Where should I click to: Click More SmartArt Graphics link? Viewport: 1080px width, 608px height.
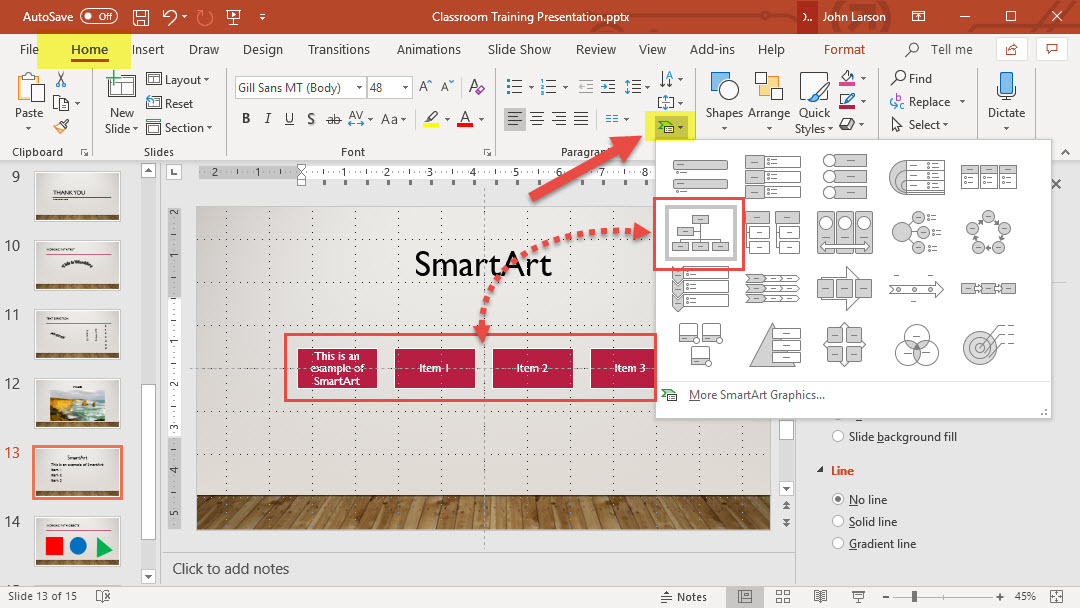(756, 395)
